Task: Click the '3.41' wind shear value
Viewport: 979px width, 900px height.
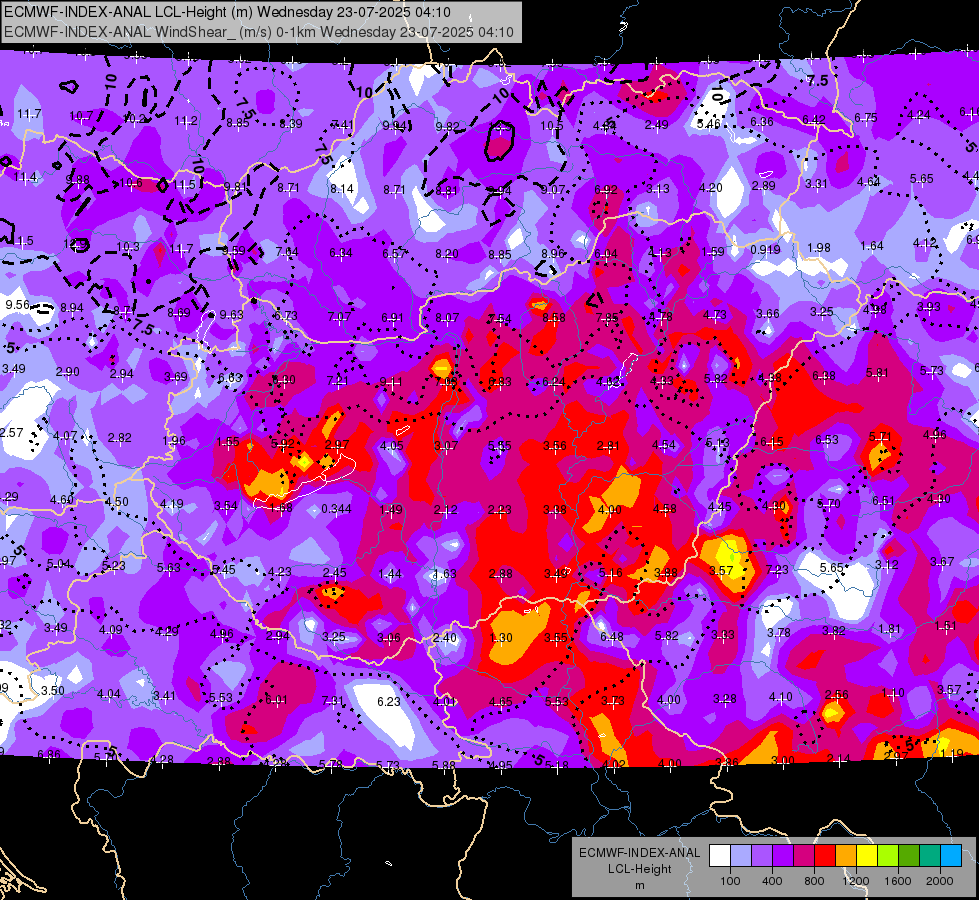Action: point(164,696)
